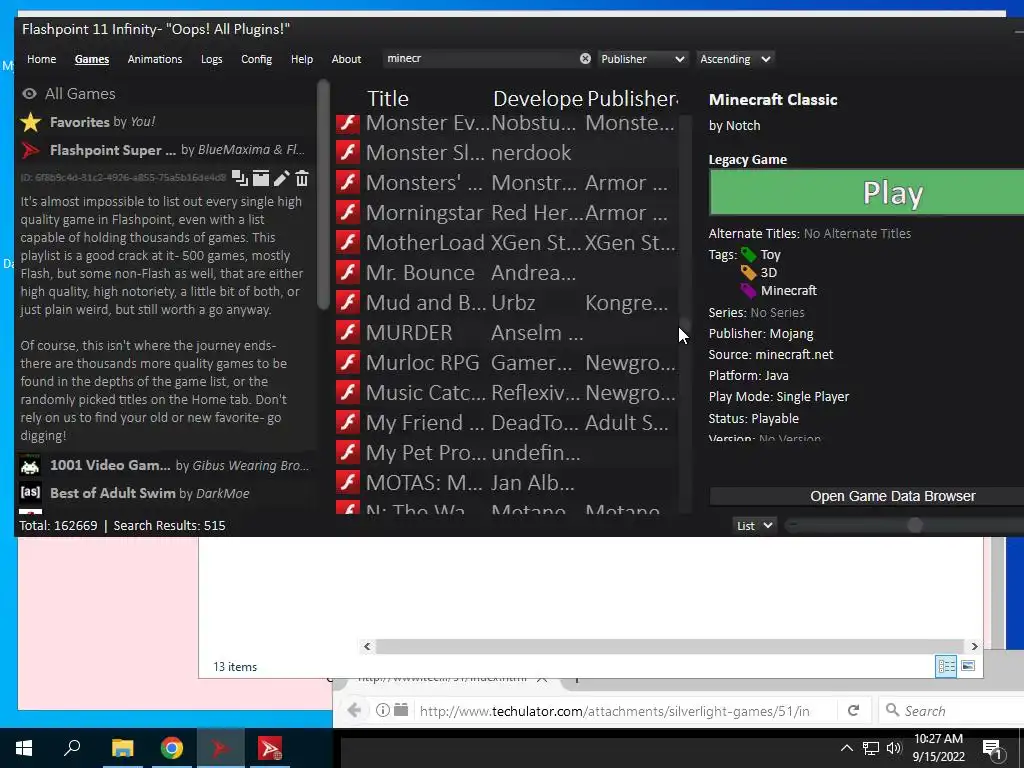The width and height of the screenshot is (1024, 768).
Task: Sort by the Title column header
Action: point(388,99)
